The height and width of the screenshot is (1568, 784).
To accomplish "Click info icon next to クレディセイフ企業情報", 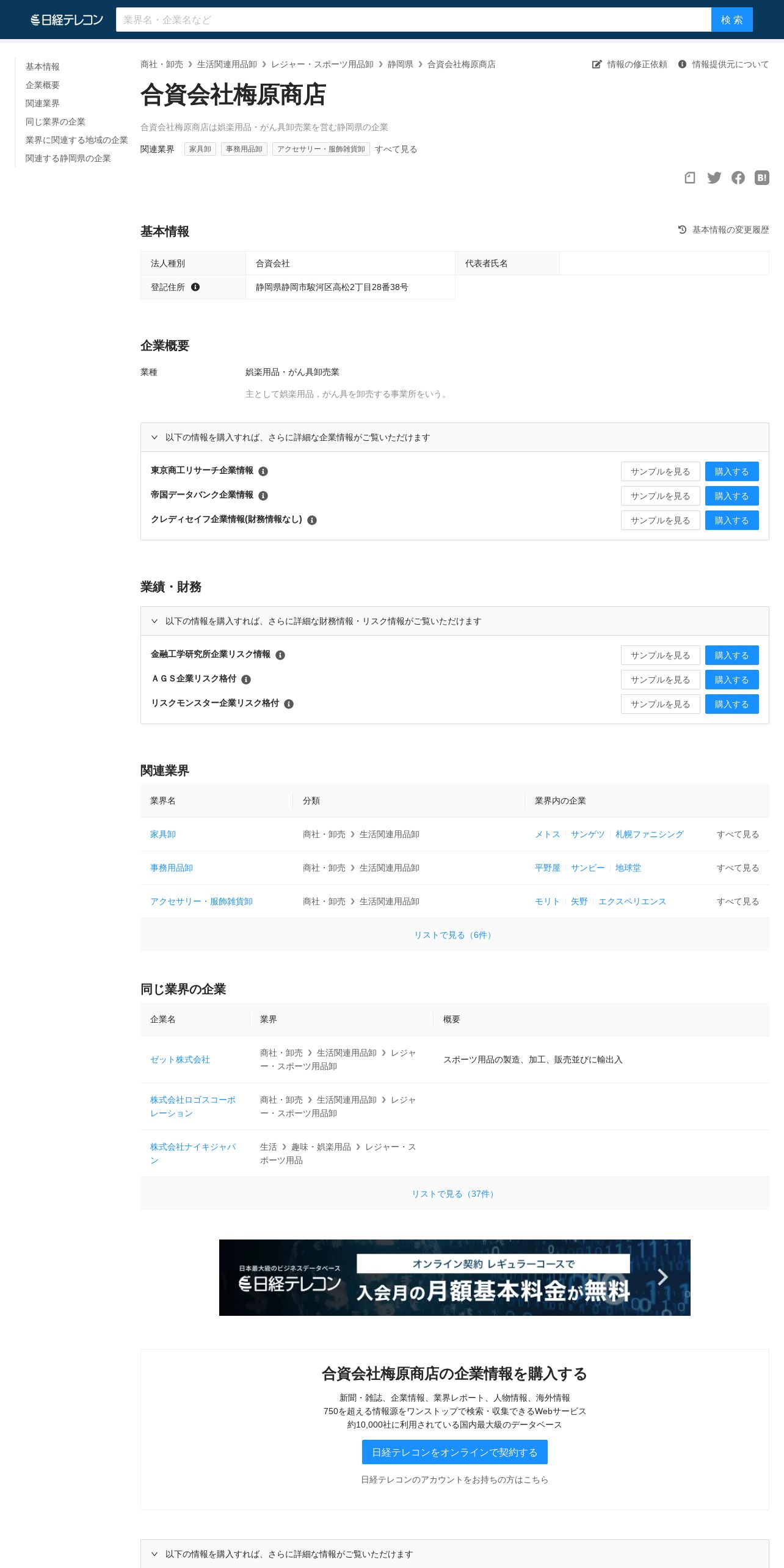I will [312, 520].
